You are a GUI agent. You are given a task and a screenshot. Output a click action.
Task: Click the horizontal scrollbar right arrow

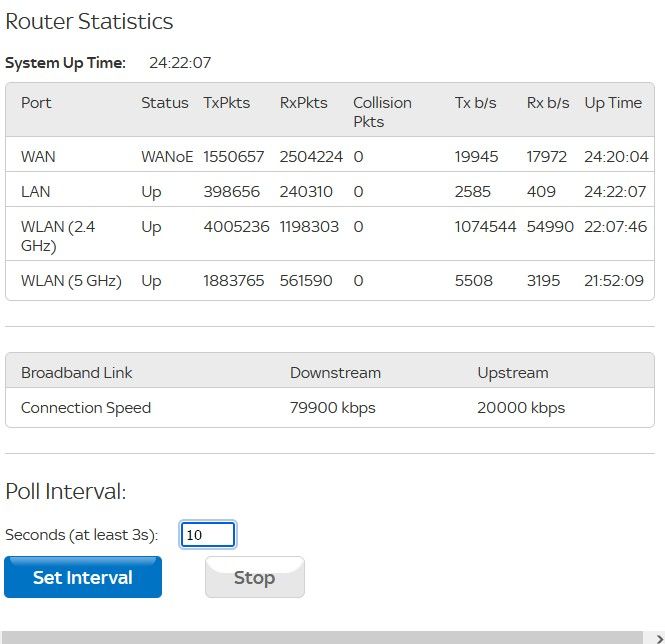coord(658,638)
